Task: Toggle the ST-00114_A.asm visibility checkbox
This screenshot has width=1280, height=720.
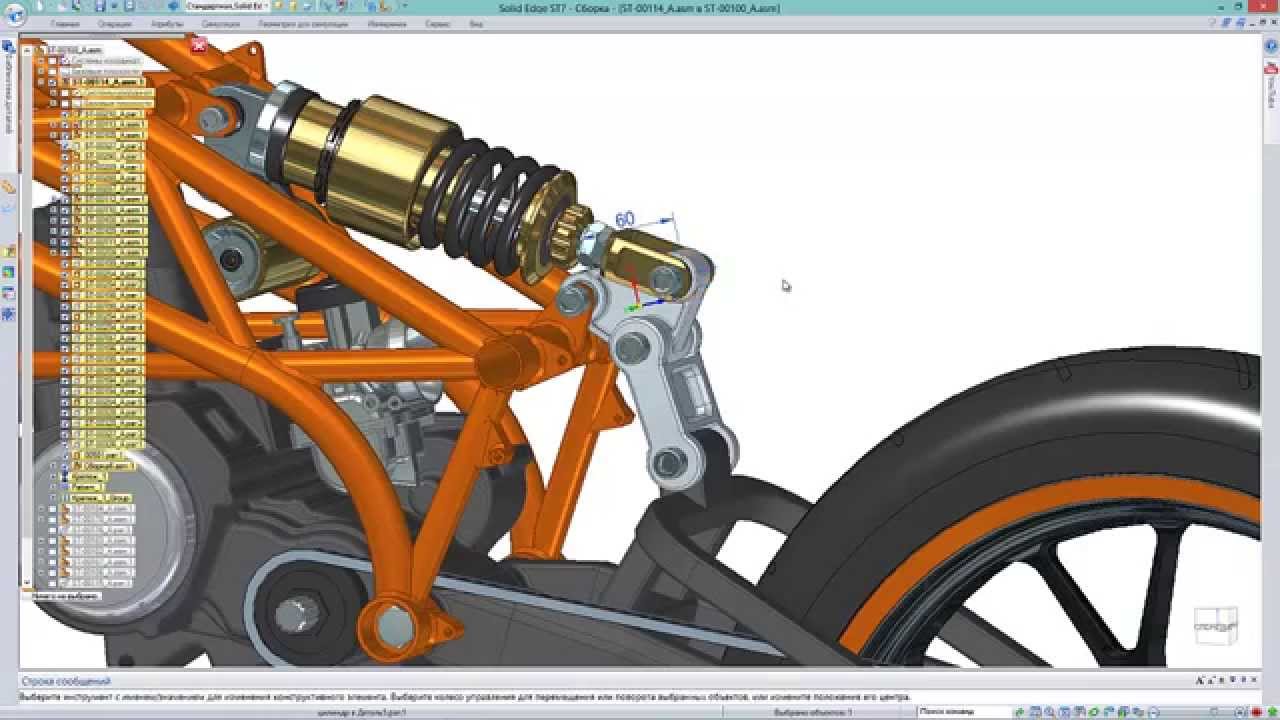Action: [52, 83]
